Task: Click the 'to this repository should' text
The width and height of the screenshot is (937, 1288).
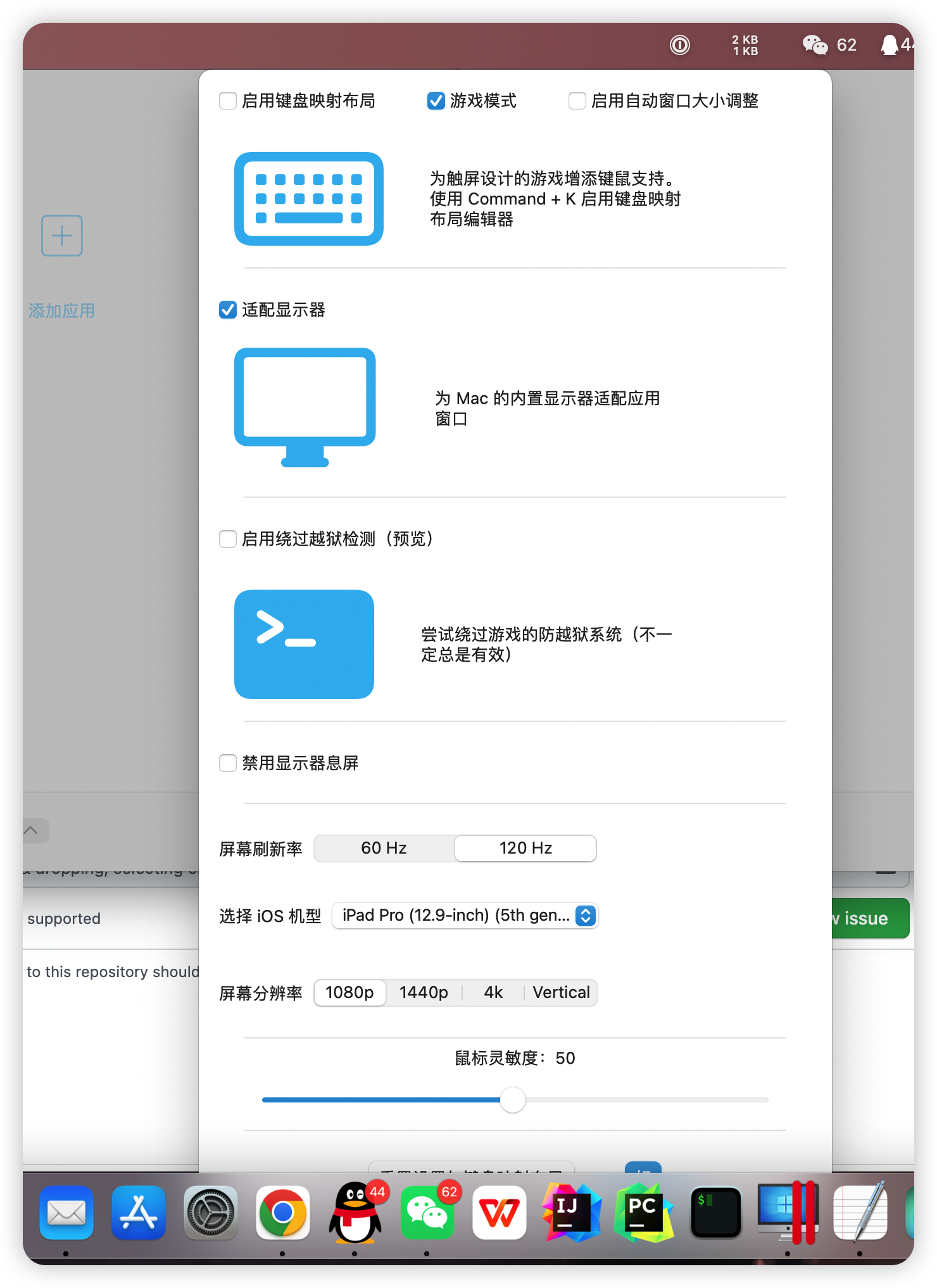Action: pyautogui.click(x=113, y=972)
